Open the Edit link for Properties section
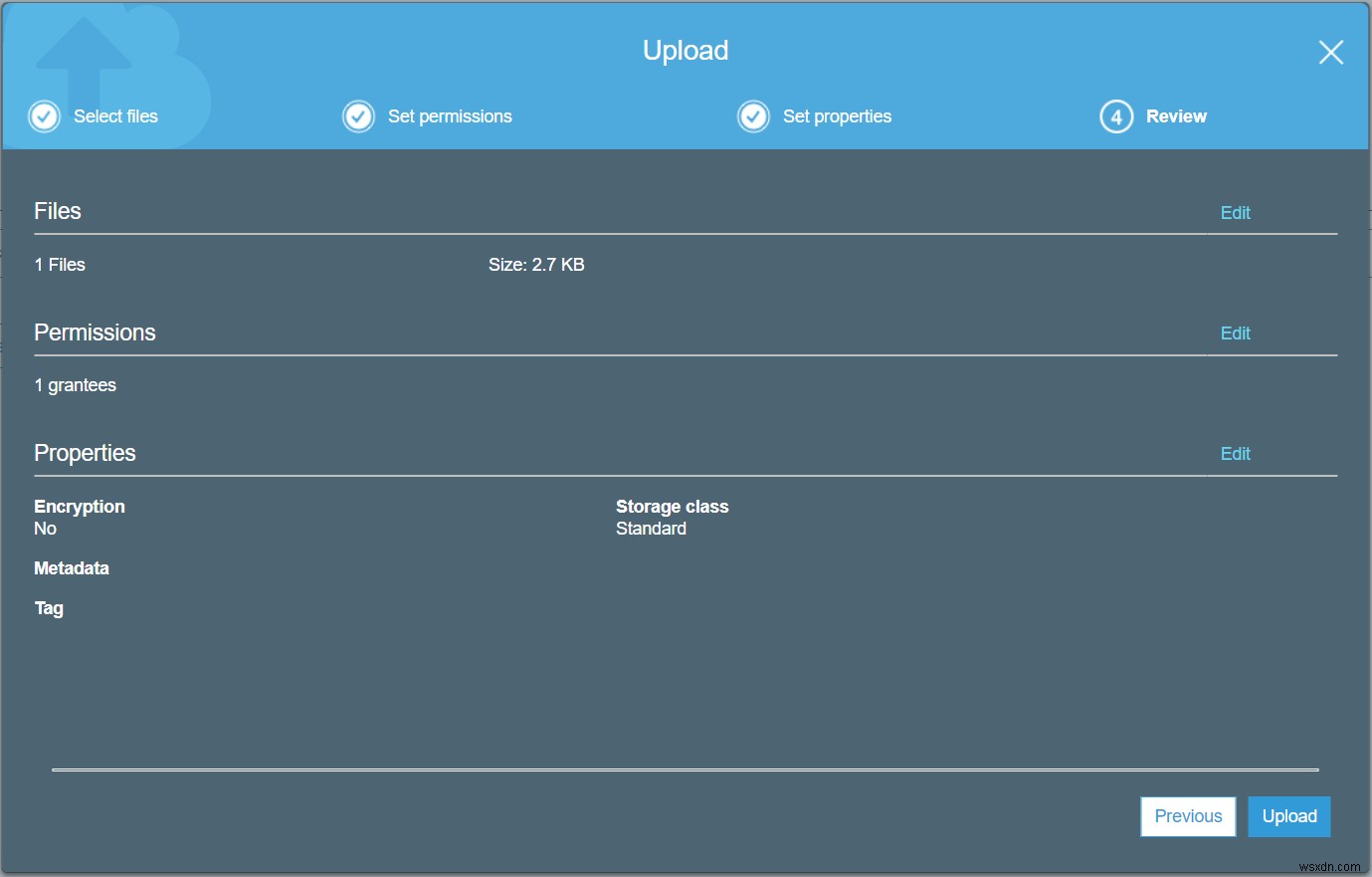The image size is (1372, 877). pos(1235,453)
